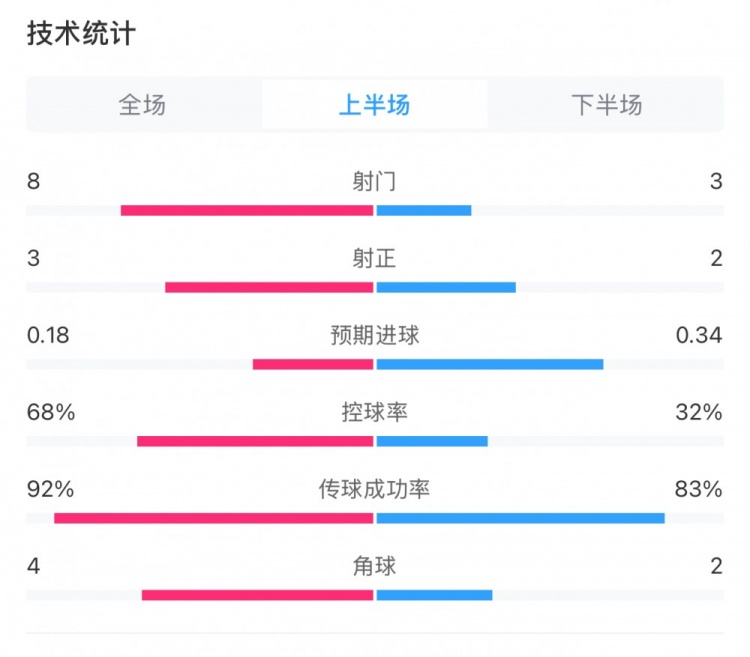750x657 pixels.
Task: Select the 射正 stat label
Action: tap(374, 259)
